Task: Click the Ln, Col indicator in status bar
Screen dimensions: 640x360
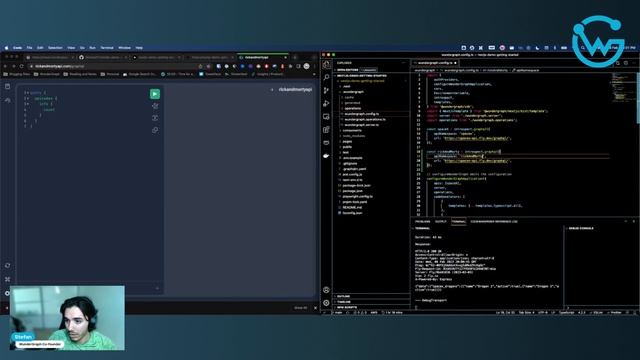Action: point(505,313)
